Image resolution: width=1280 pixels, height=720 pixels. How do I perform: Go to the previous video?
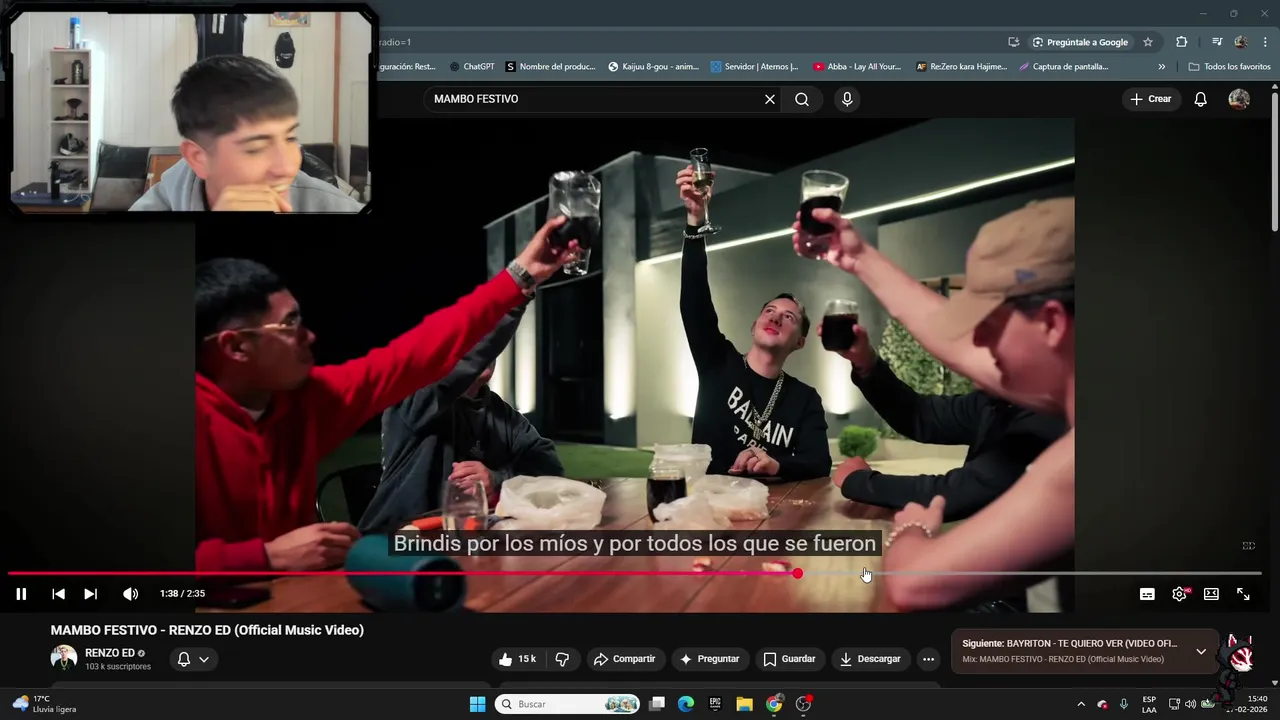pyautogui.click(x=58, y=594)
